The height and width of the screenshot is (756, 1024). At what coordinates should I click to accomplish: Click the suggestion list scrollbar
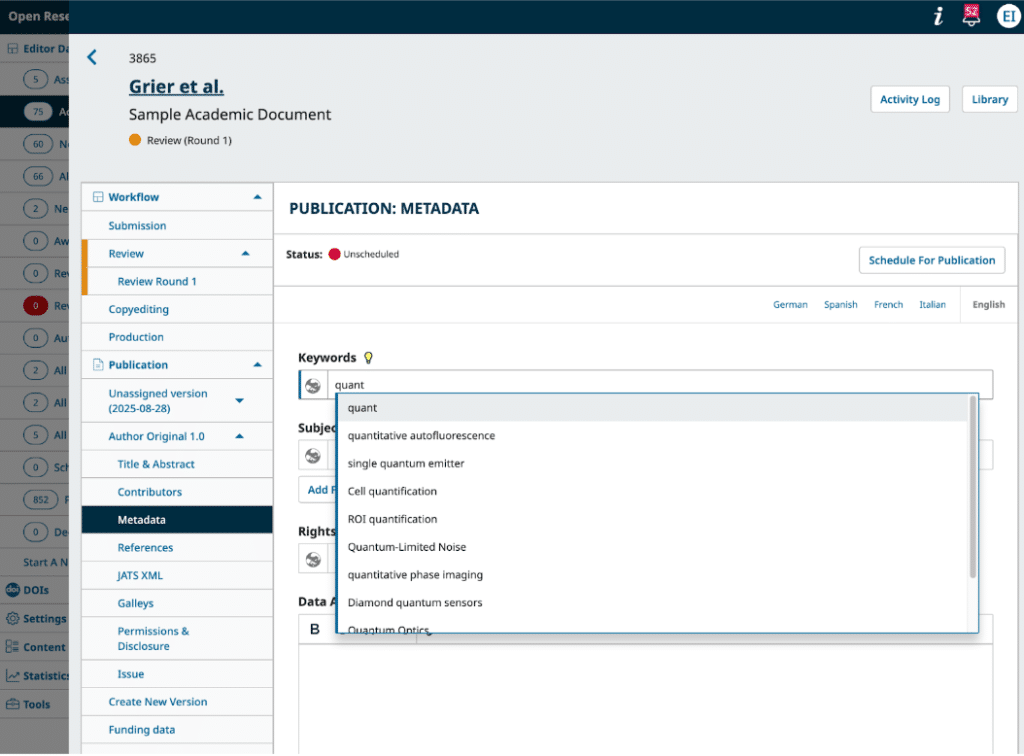pyautogui.click(x=972, y=488)
